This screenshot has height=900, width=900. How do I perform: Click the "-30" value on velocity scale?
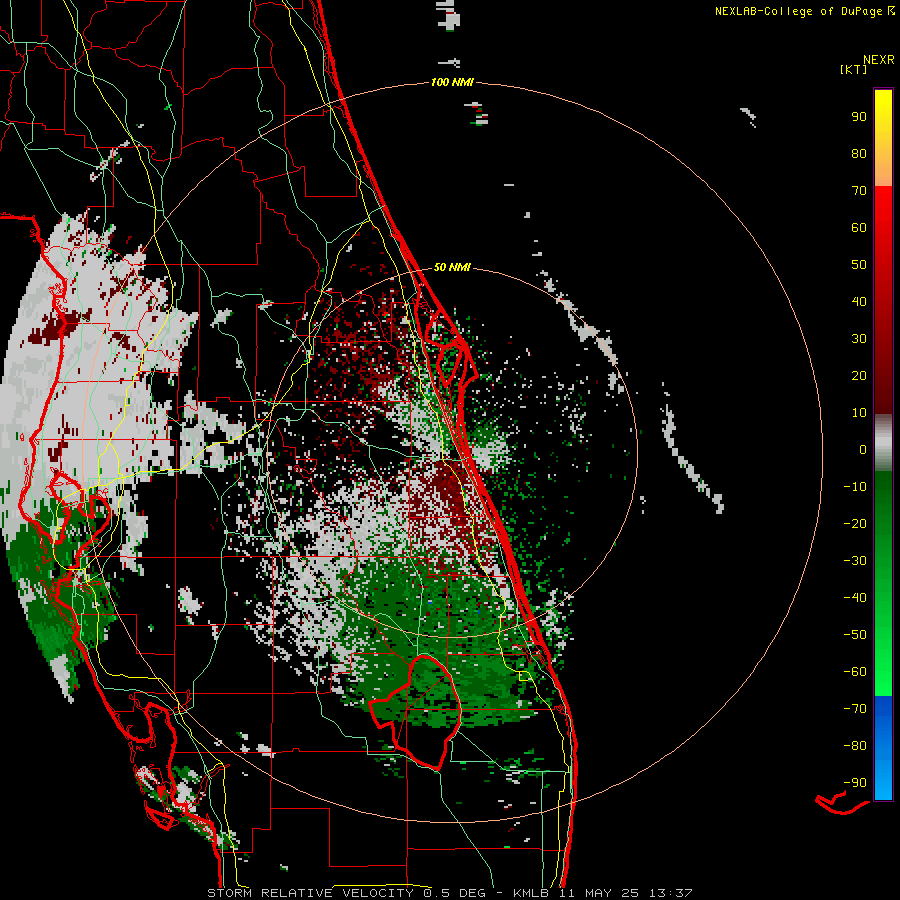[855, 561]
